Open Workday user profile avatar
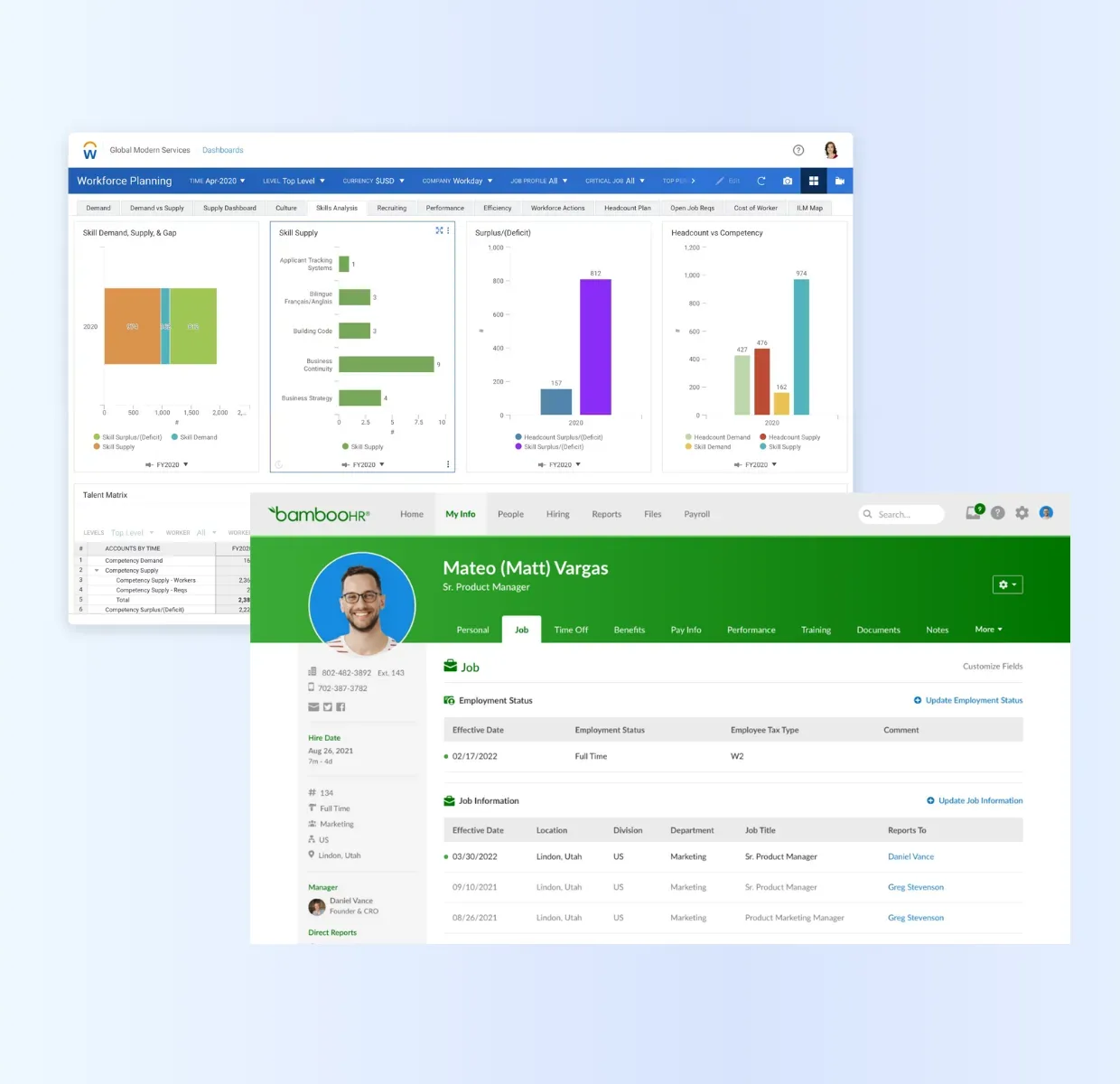 point(831,150)
